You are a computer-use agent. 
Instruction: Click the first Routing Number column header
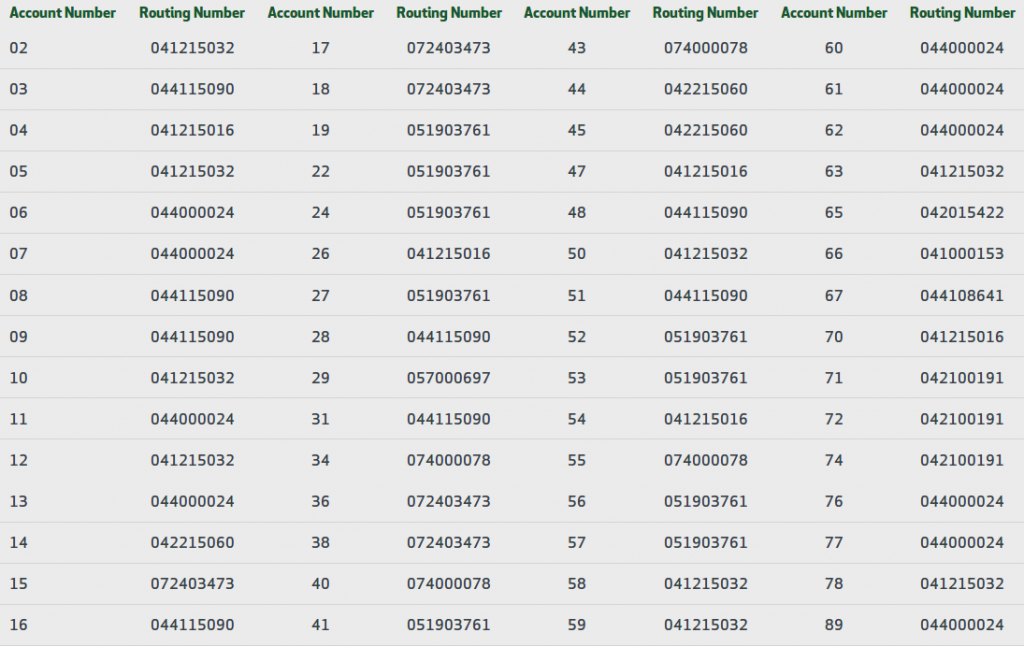pyautogui.click(x=192, y=13)
